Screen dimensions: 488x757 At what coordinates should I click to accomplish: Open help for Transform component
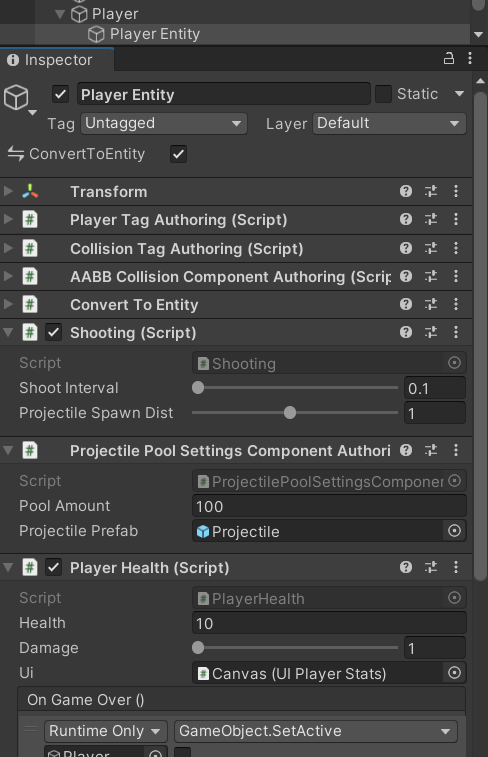pos(406,191)
